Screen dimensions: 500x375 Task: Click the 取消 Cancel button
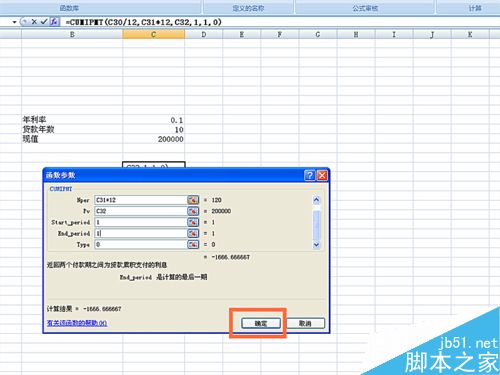pyautogui.click(x=305, y=323)
